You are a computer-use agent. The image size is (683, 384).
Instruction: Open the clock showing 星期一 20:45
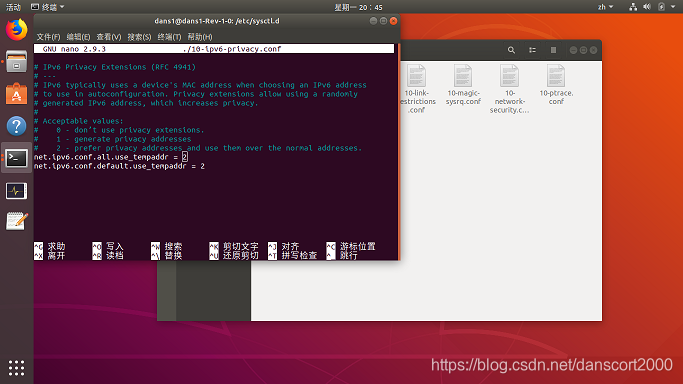pos(358,7)
